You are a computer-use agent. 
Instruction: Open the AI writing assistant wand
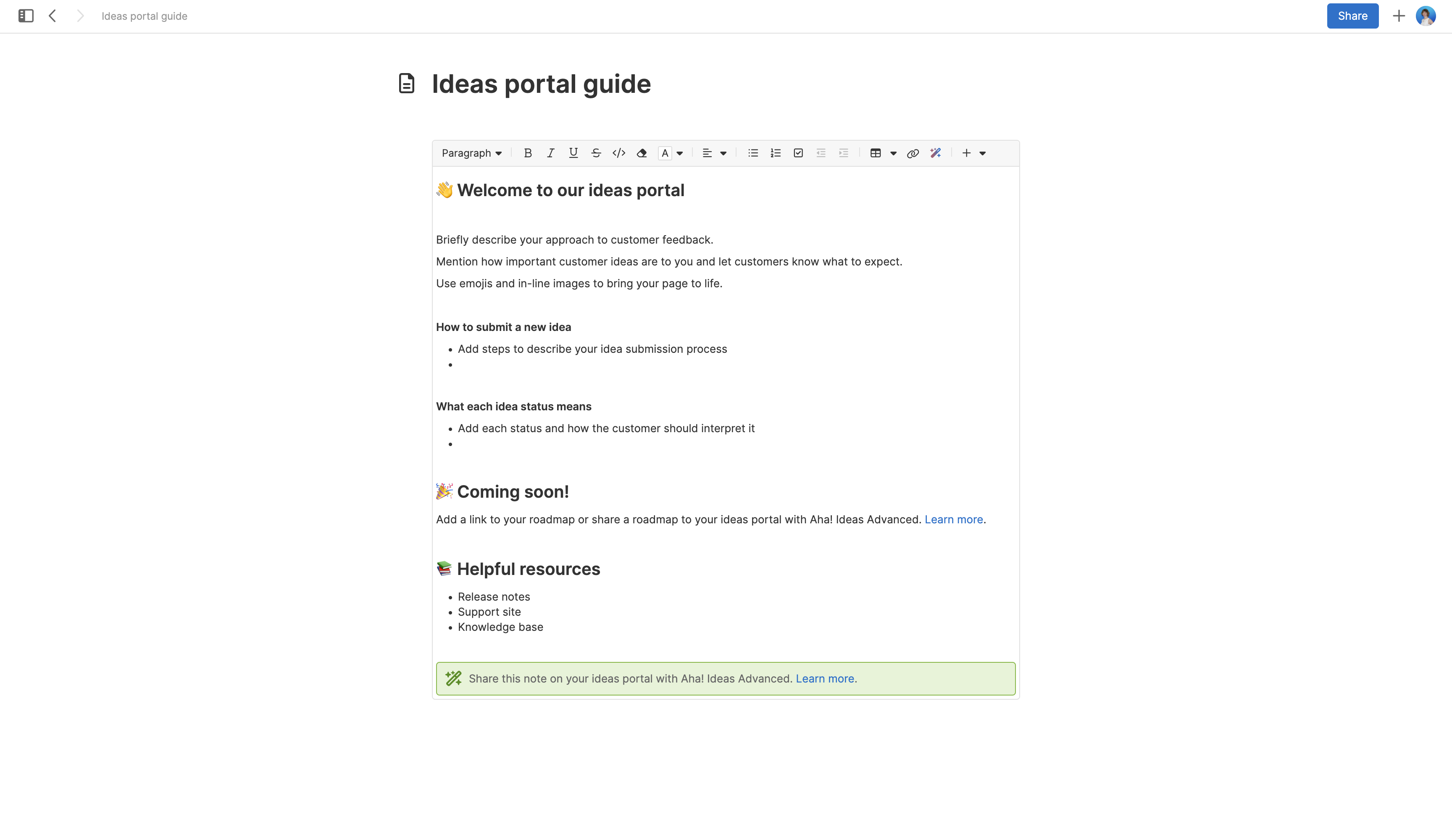(935, 153)
